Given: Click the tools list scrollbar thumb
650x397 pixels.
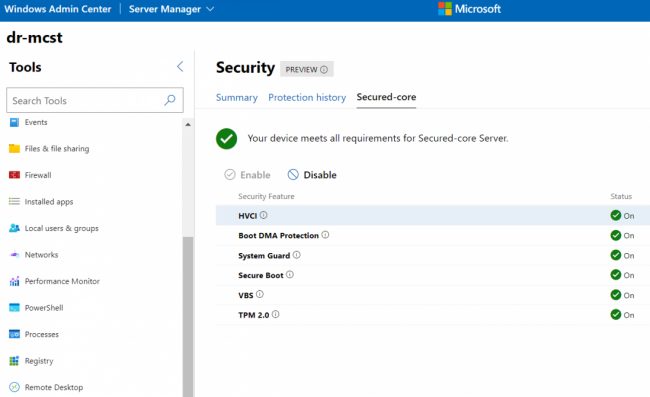Looking at the screenshot, I should coord(188,317).
